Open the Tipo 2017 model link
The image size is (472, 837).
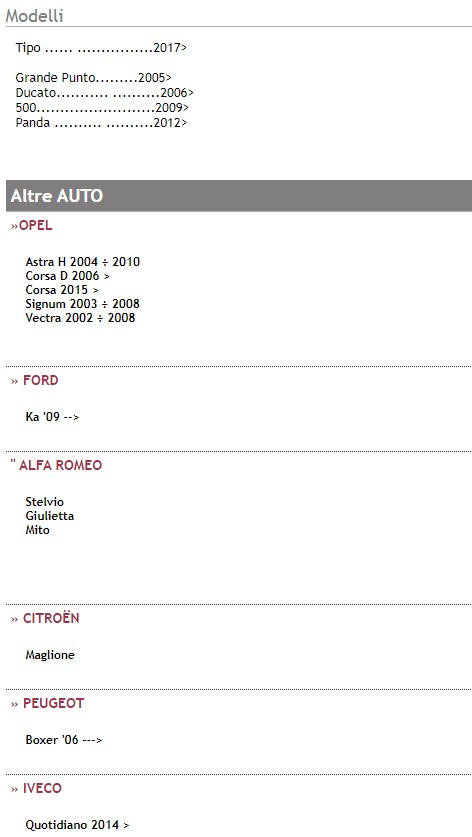pos(101,48)
